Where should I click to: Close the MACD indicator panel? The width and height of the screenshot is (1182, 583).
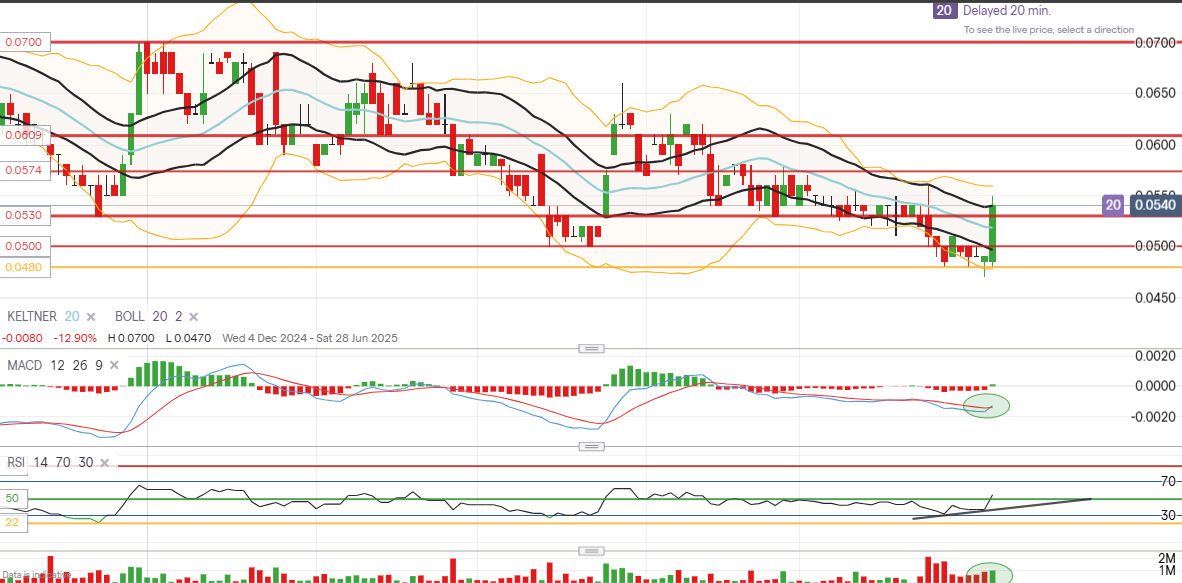pyautogui.click(x=115, y=365)
